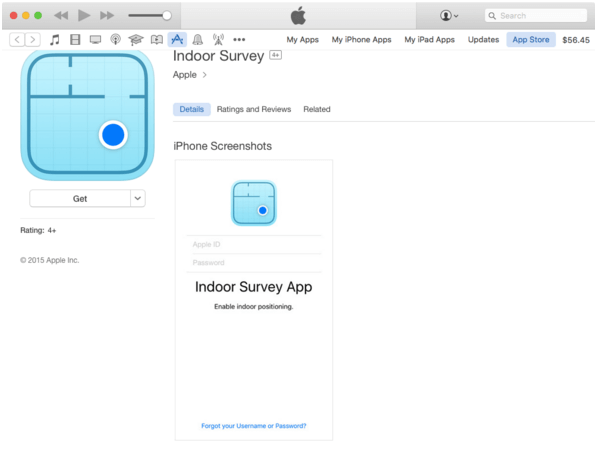Click the large Indoor Survey app icon
Image resolution: width=597 pixels, height=453 pixels.
click(x=87, y=114)
